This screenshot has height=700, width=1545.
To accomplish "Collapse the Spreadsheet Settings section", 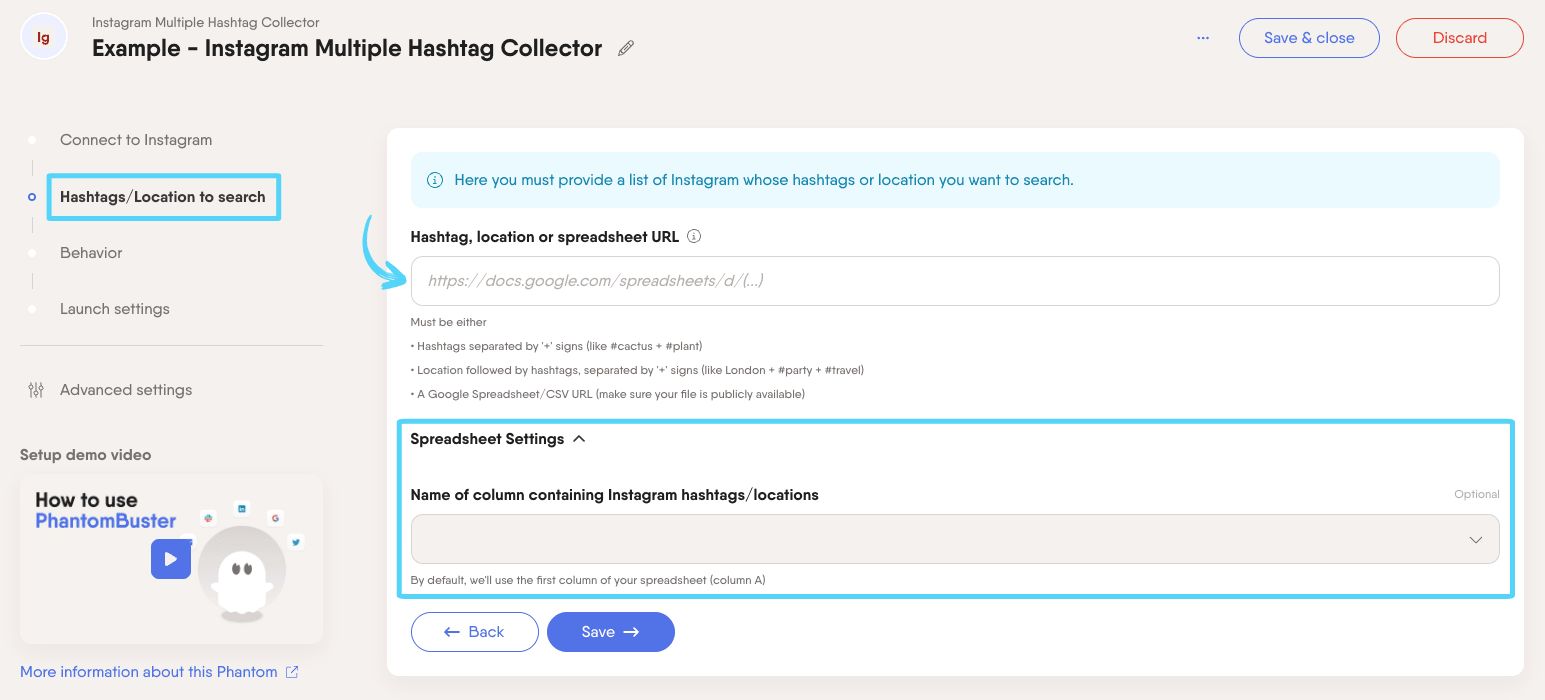I will (579, 438).
